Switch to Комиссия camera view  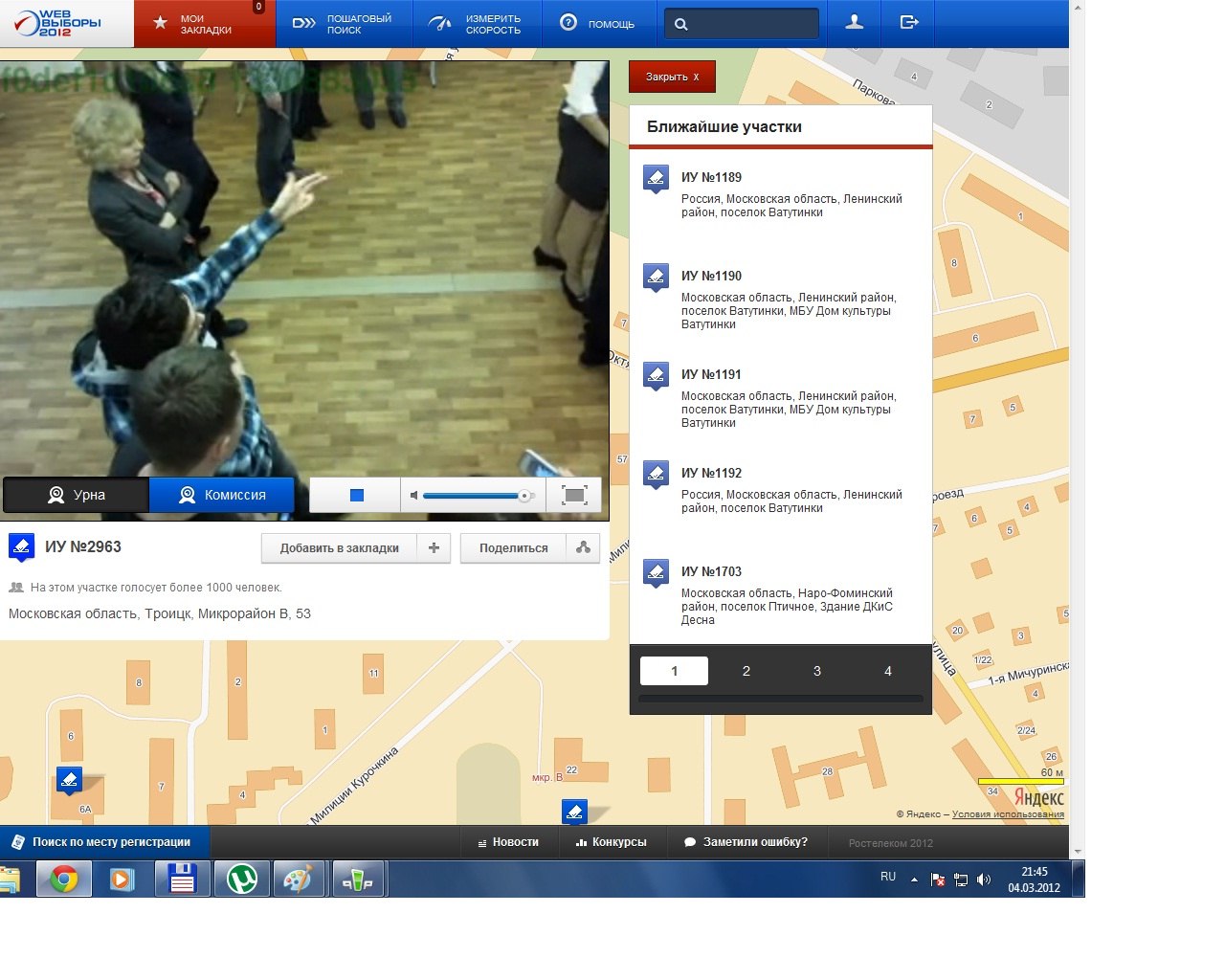coord(222,495)
